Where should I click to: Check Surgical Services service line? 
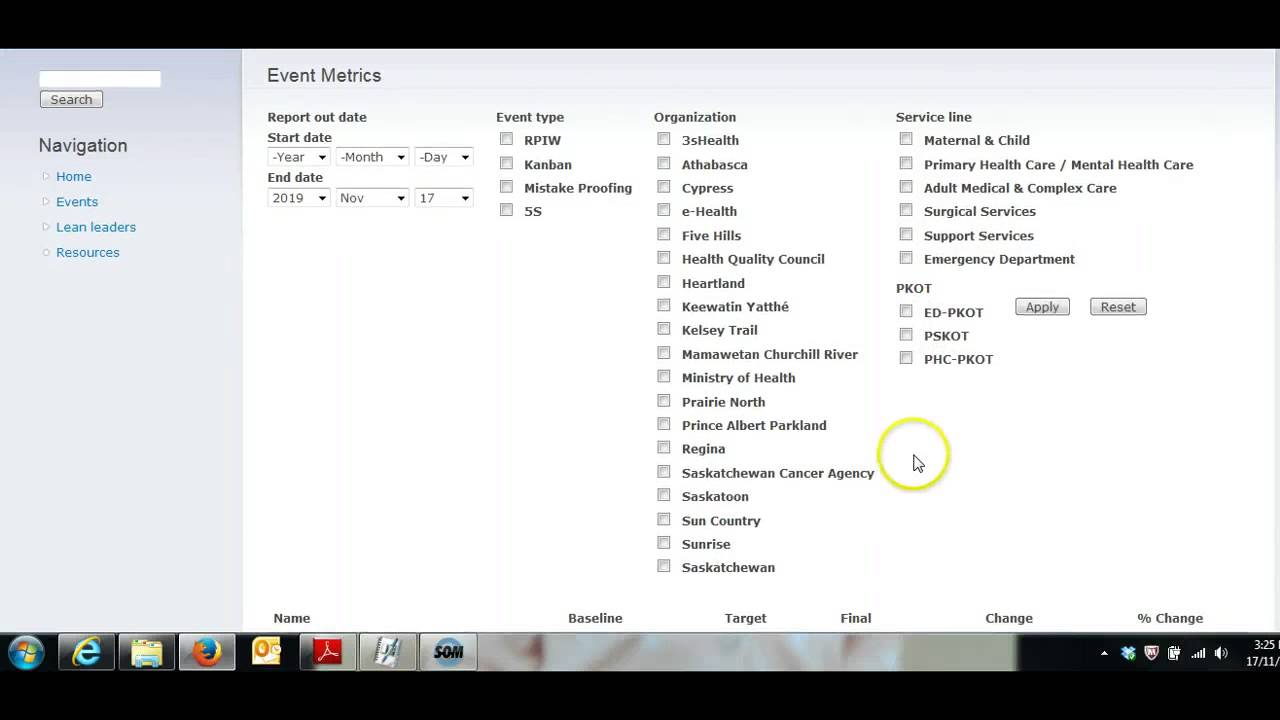(906, 210)
